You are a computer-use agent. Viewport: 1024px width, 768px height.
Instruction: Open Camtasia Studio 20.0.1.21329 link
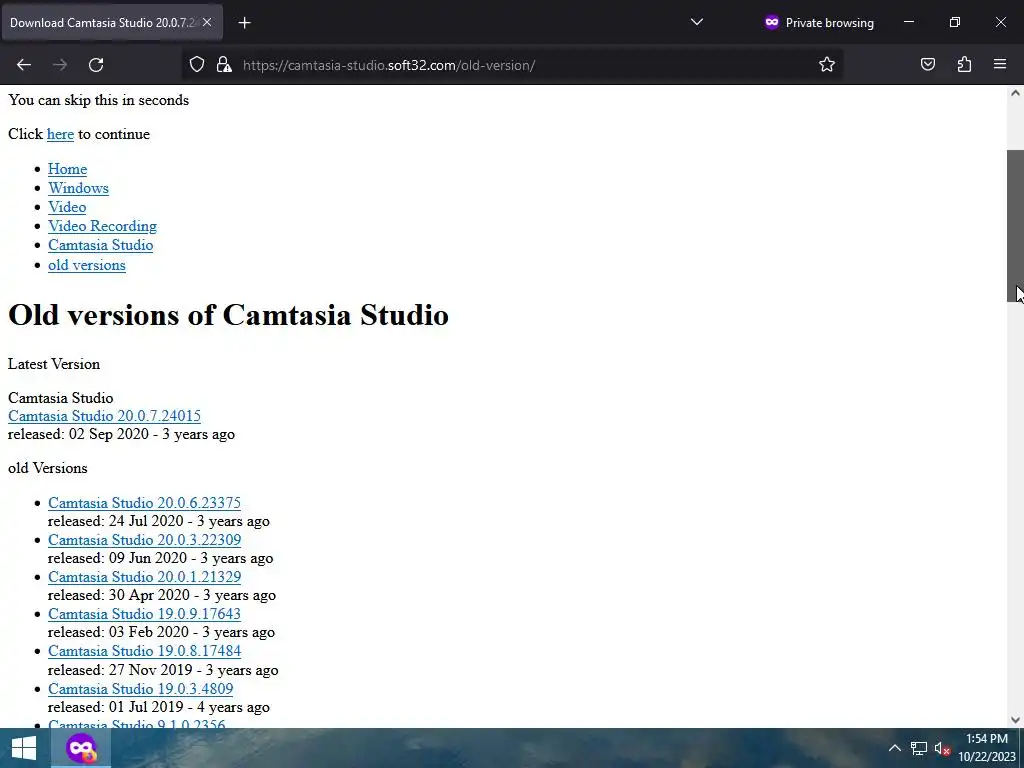click(x=144, y=577)
